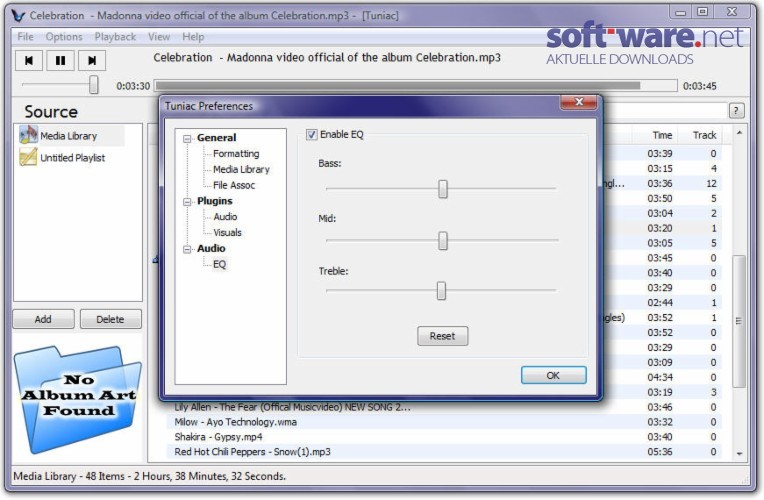The width and height of the screenshot is (764, 500).
Task: Click the playlist scroll down arrow
Action: tap(739, 454)
